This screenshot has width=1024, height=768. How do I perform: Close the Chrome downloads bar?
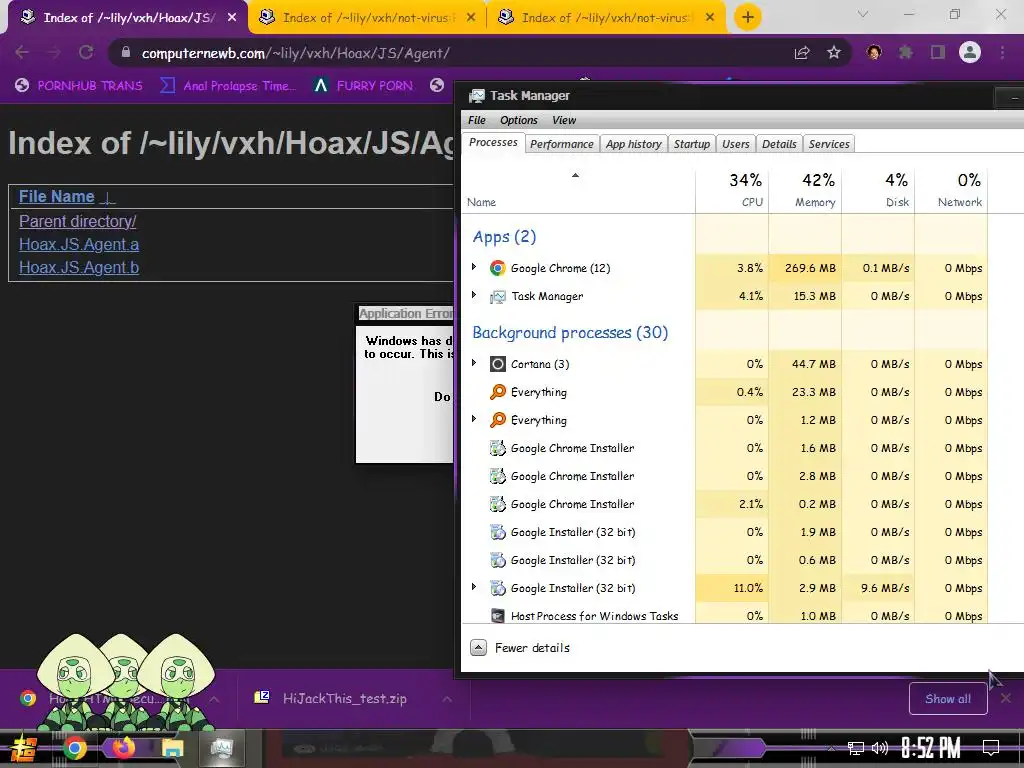coord(1006,699)
